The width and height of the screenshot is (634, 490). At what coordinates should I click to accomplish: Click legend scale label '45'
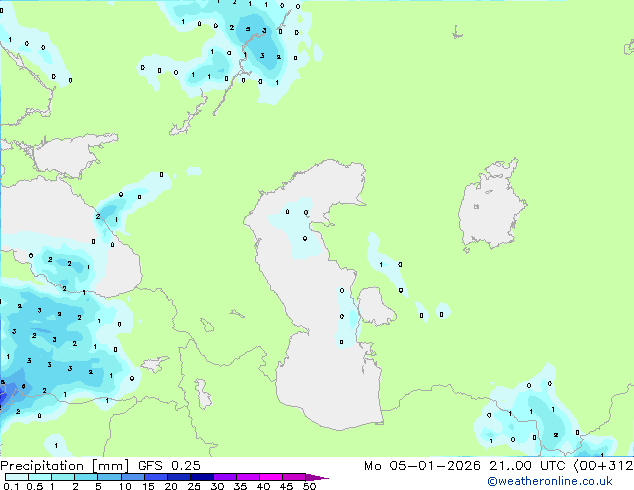coord(286,486)
